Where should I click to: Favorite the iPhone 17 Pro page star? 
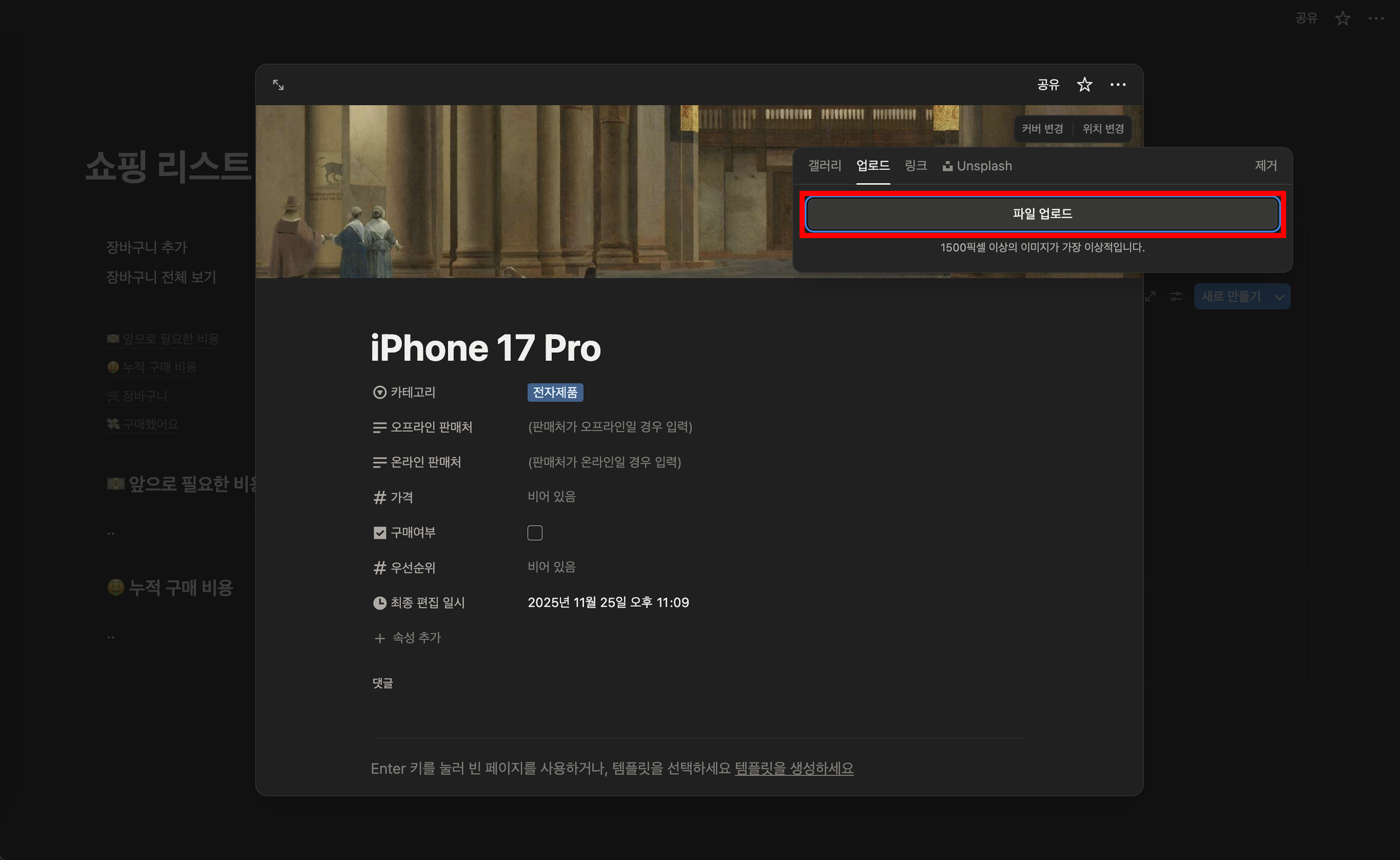[x=1084, y=85]
